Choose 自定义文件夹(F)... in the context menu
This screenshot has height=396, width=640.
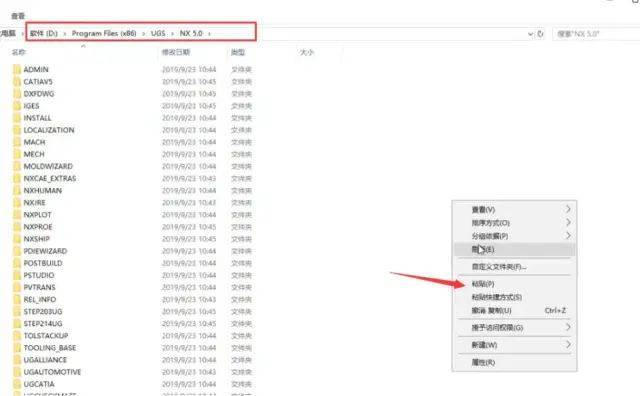pyautogui.click(x=514, y=267)
